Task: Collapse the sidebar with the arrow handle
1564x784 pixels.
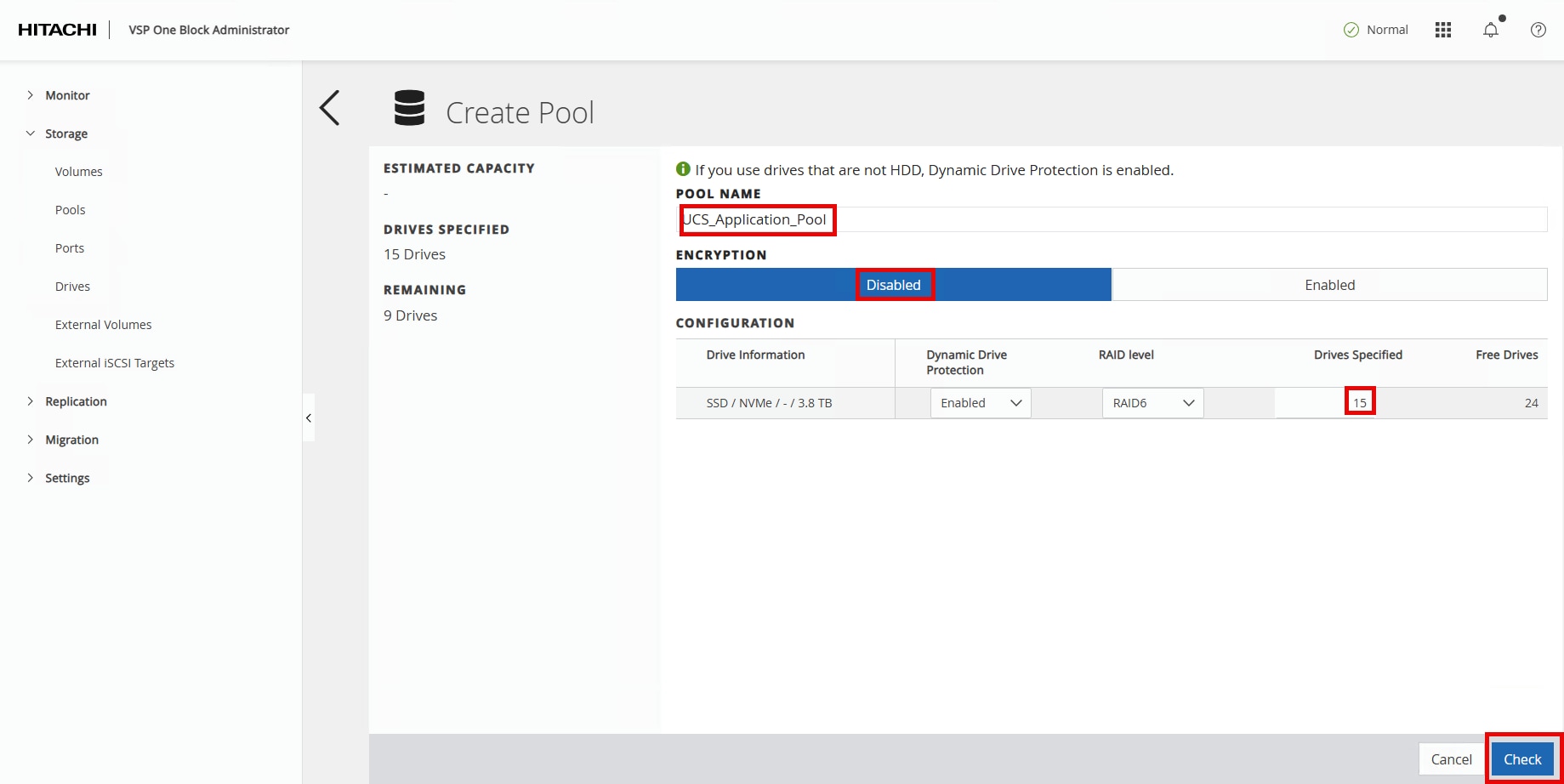Action: (309, 418)
